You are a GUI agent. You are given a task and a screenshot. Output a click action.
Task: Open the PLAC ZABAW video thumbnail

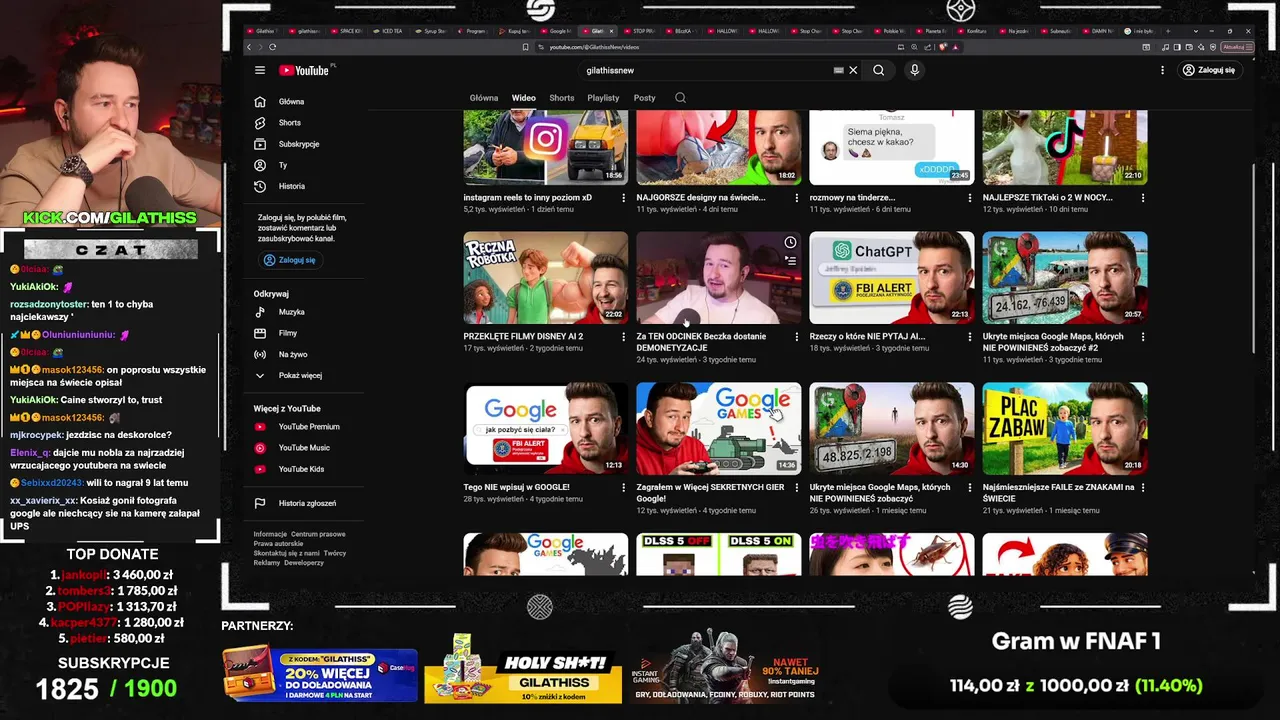[1065, 428]
